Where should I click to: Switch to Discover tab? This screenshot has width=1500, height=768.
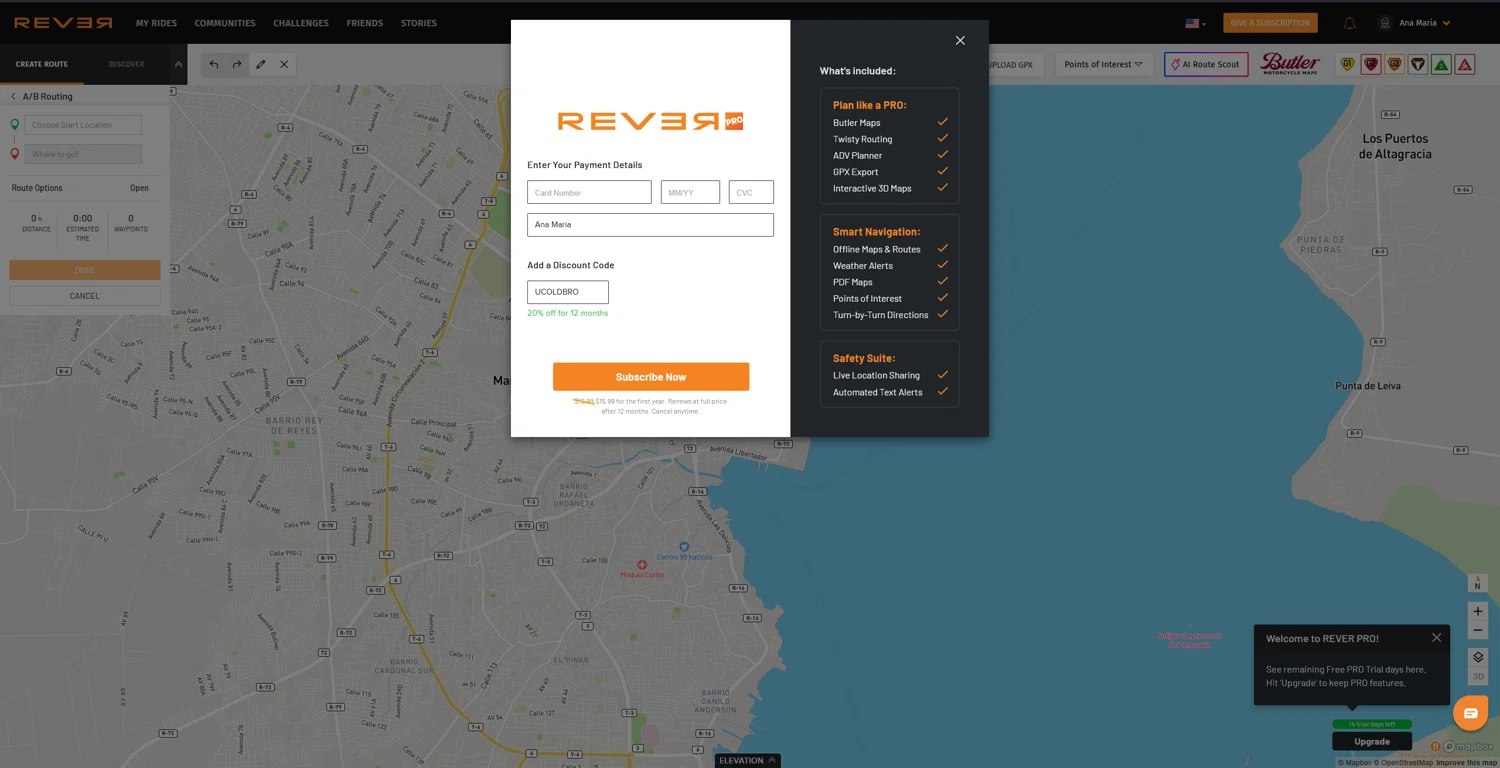click(x=127, y=64)
